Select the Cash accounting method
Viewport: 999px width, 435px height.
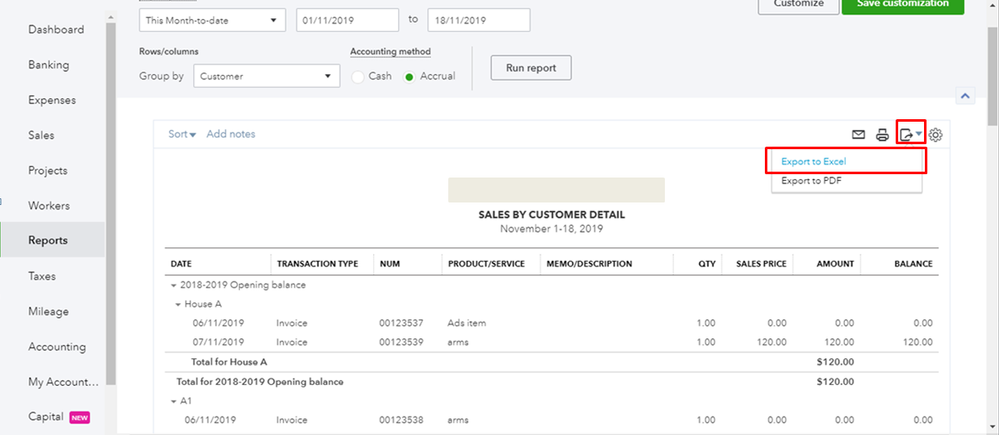(359, 76)
